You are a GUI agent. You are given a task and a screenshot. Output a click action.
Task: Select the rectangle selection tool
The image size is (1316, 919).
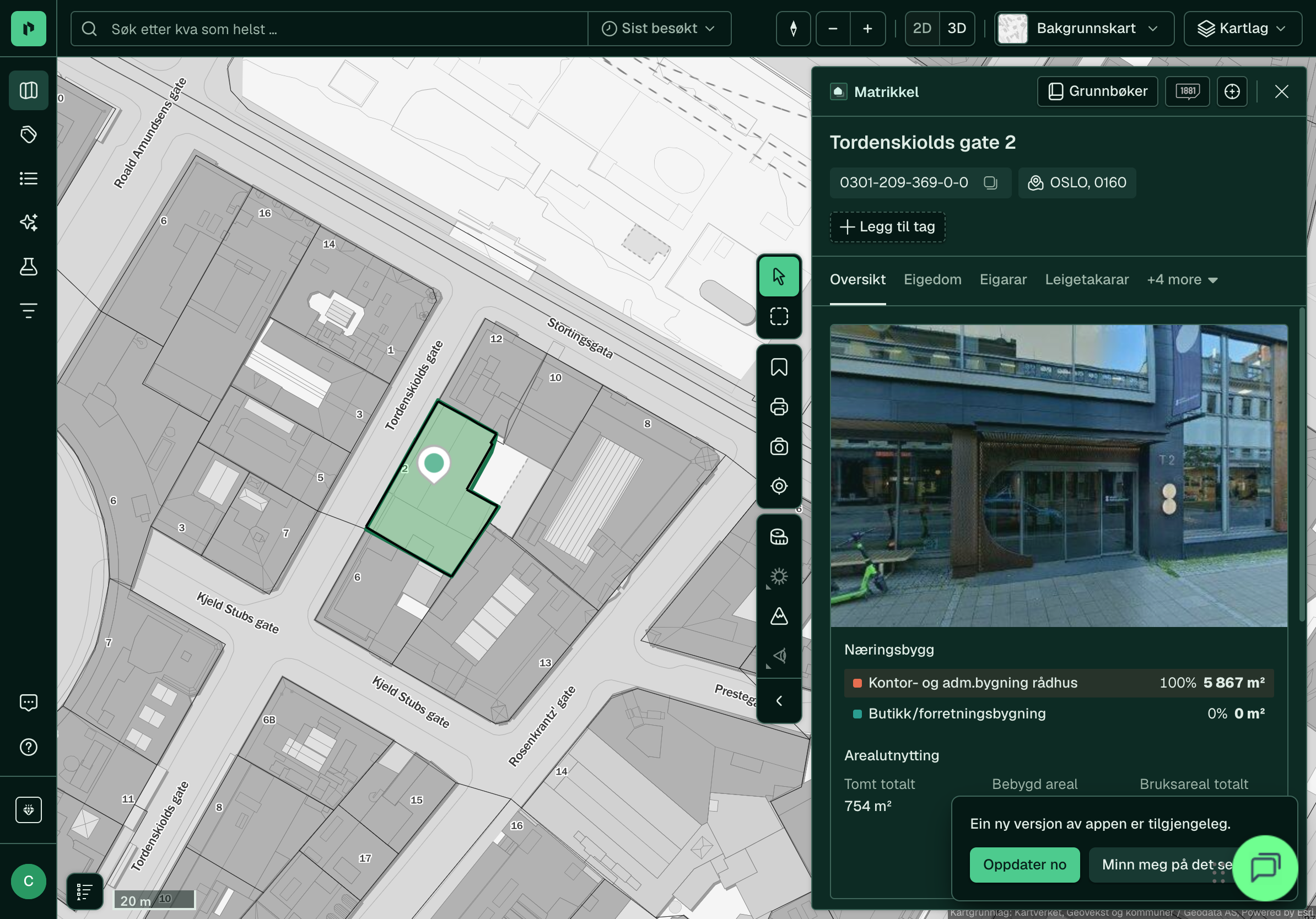coord(779,316)
